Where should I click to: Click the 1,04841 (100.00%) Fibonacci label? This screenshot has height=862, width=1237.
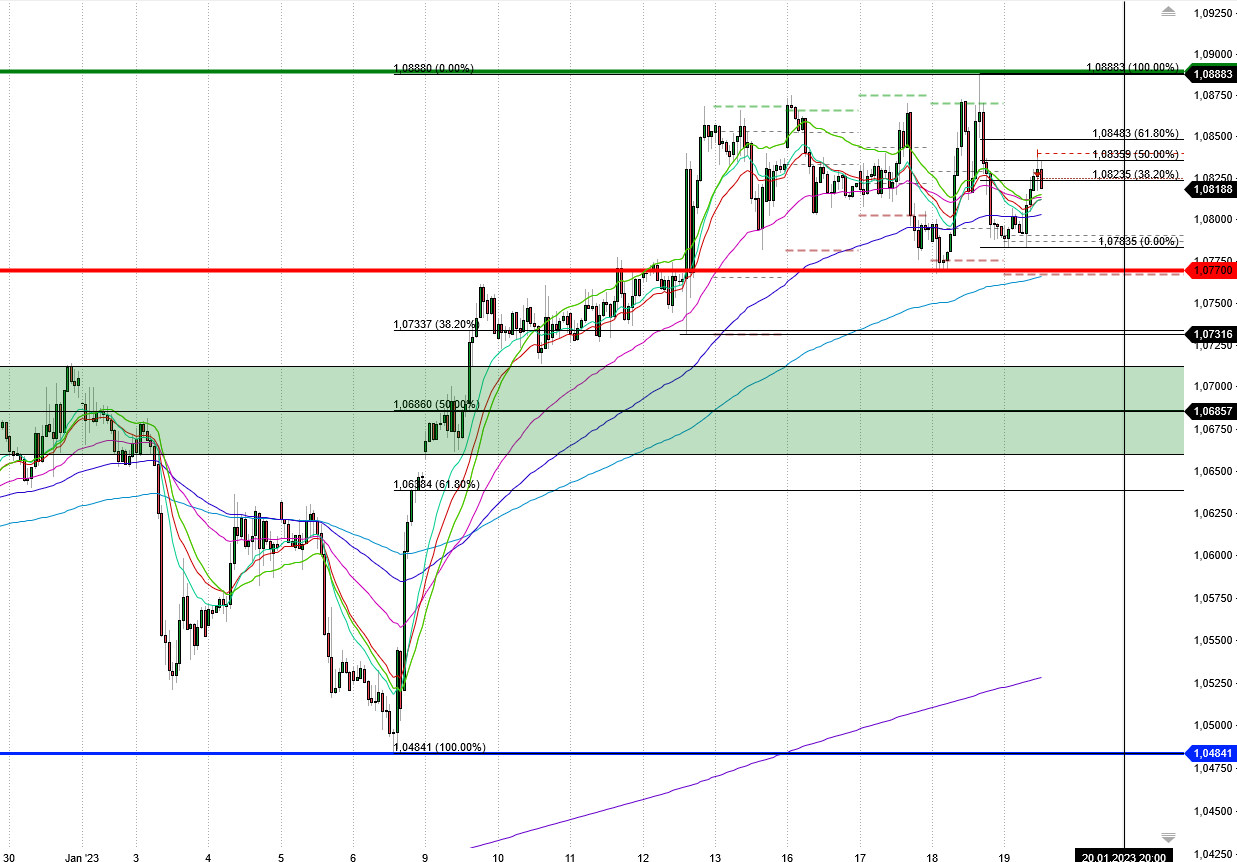(x=438, y=745)
